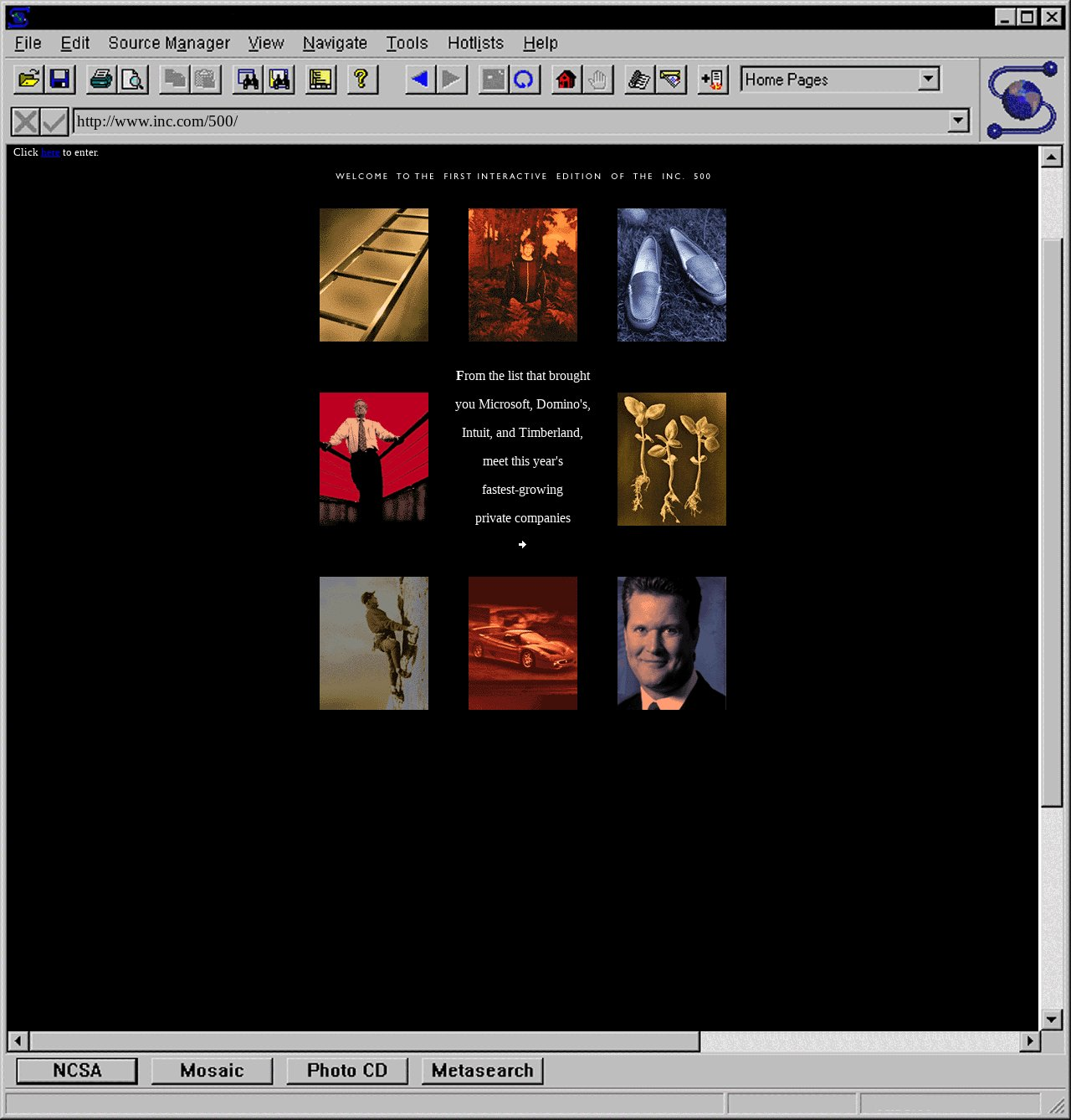This screenshot has height=1120, width=1071.
Task: Click the red sports car thumbnail
Action: [x=523, y=643]
